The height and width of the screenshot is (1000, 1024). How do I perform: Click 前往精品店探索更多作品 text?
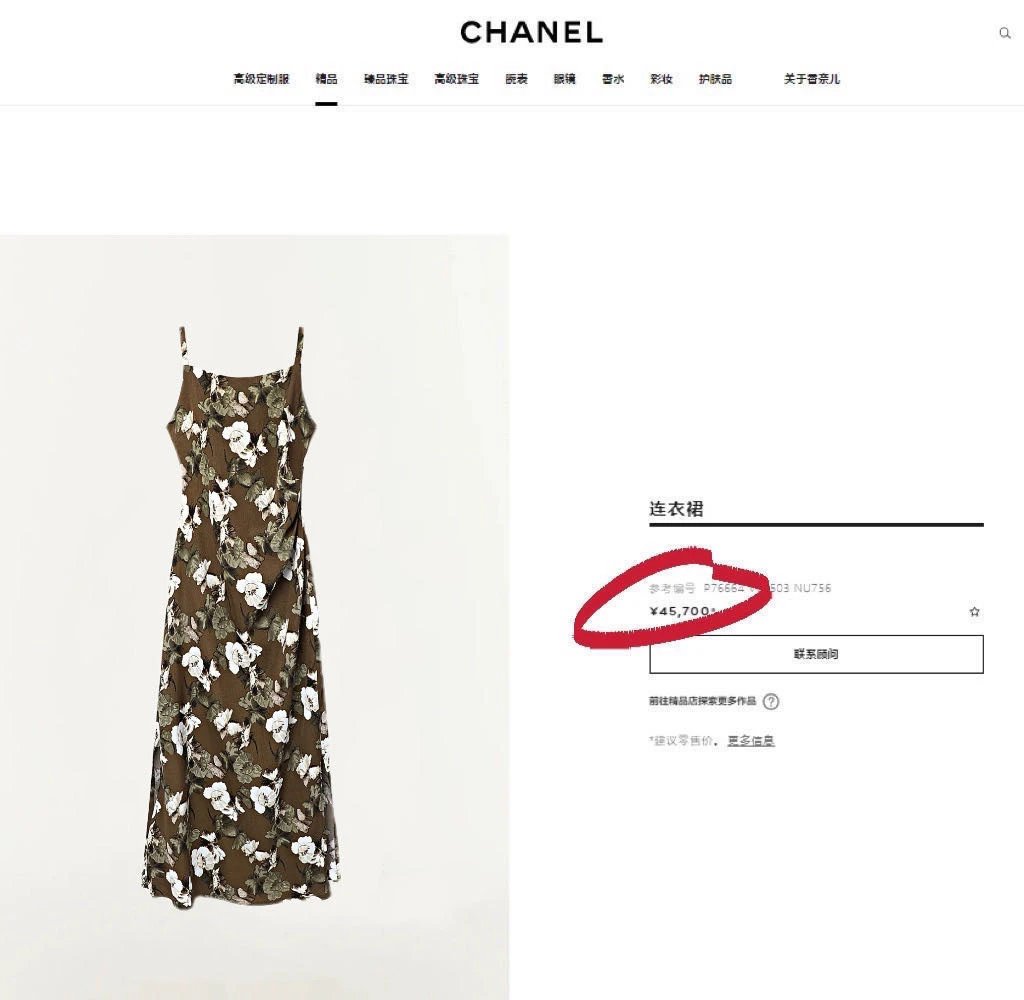[x=702, y=701]
